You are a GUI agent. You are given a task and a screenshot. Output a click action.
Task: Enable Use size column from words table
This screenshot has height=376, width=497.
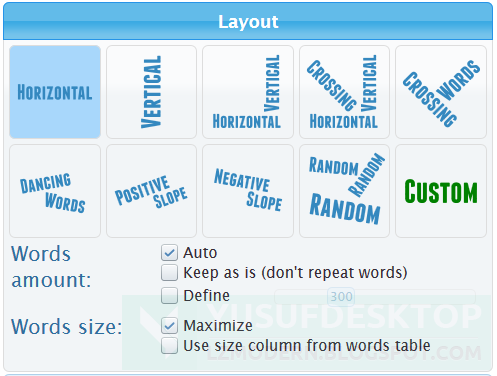point(169,346)
